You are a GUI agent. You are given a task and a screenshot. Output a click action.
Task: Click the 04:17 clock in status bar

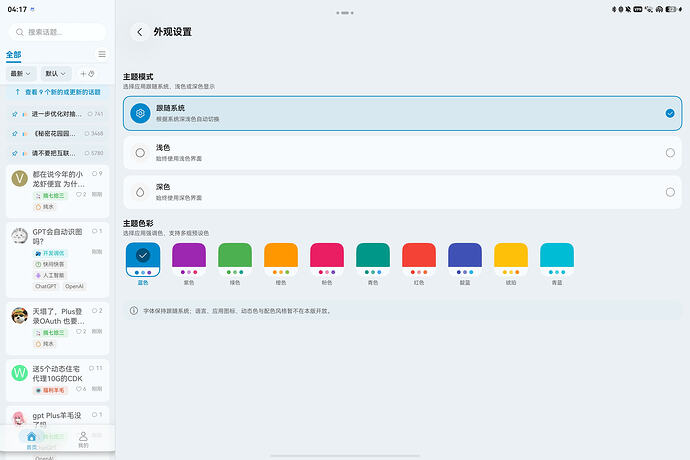[17, 9]
